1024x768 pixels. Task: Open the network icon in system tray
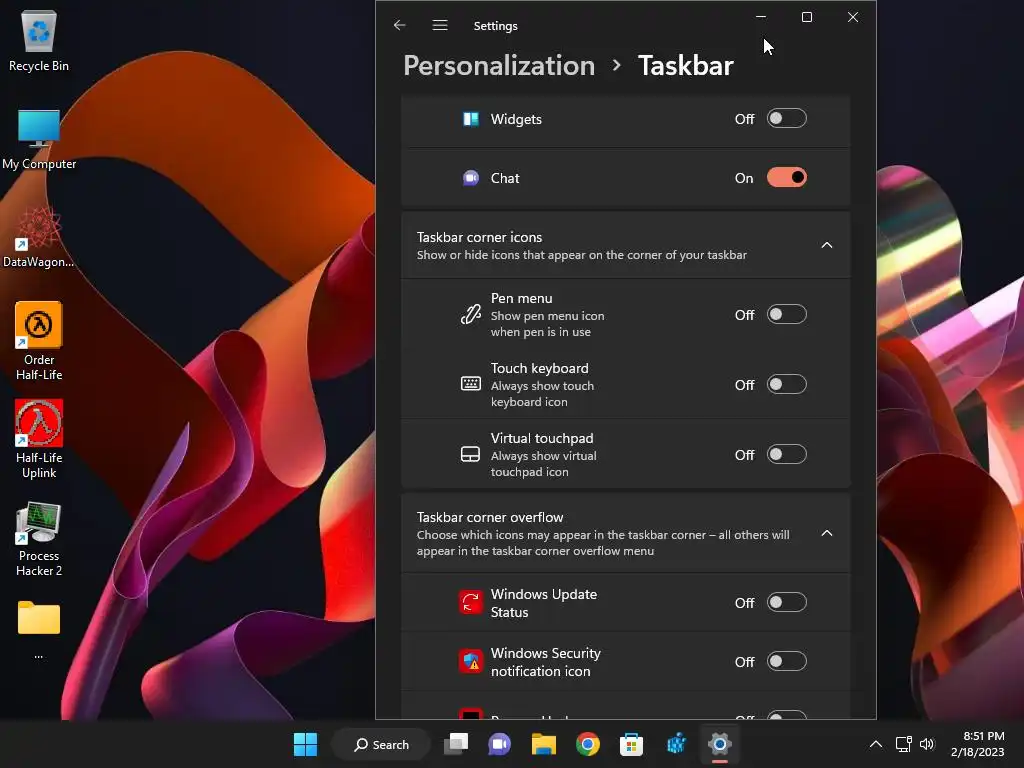tap(904, 744)
